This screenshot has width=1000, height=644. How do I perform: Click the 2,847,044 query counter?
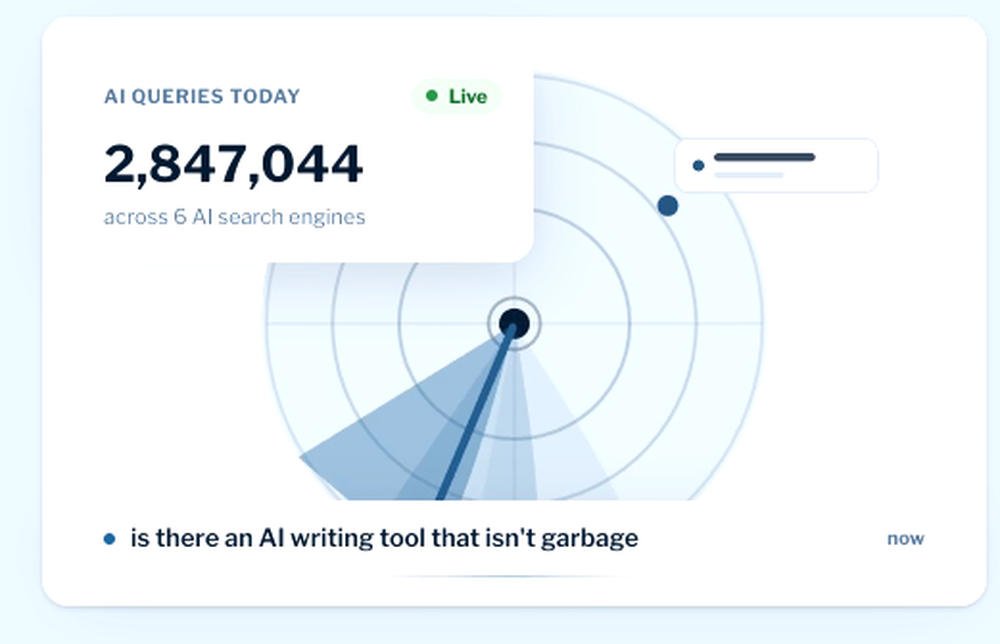click(x=233, y=165)
